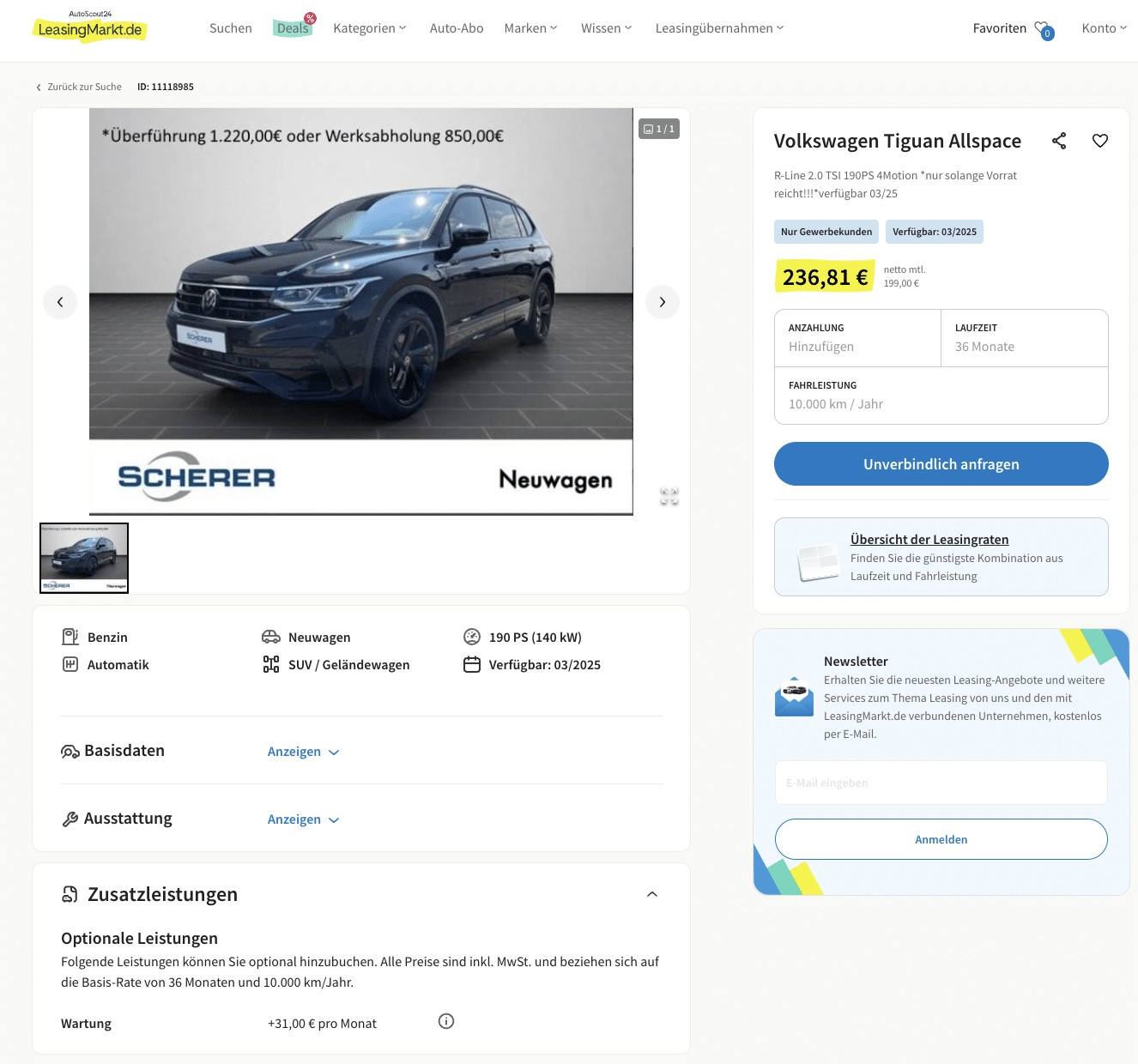
Task: Expand Ausstattung via Anzeigen
Action: point(304,819)
